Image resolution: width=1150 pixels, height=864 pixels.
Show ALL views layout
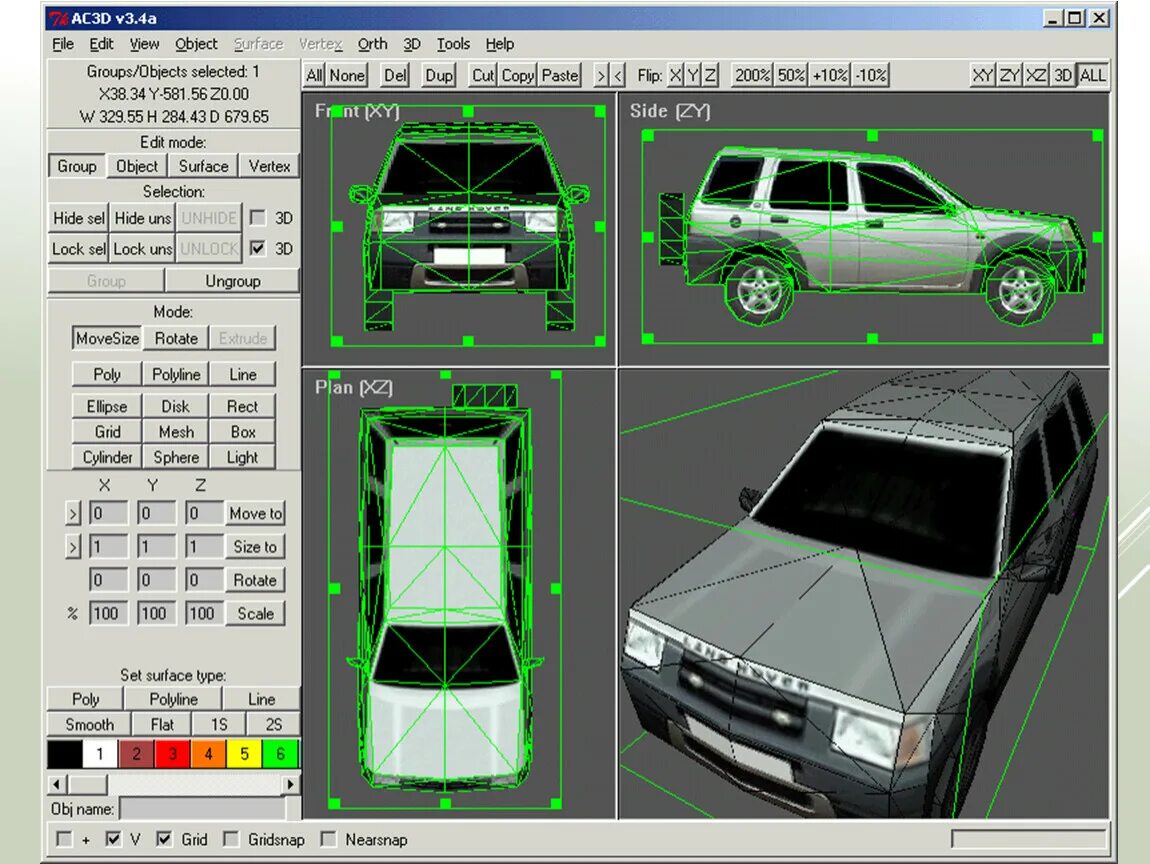click(x=1092, y=75)
